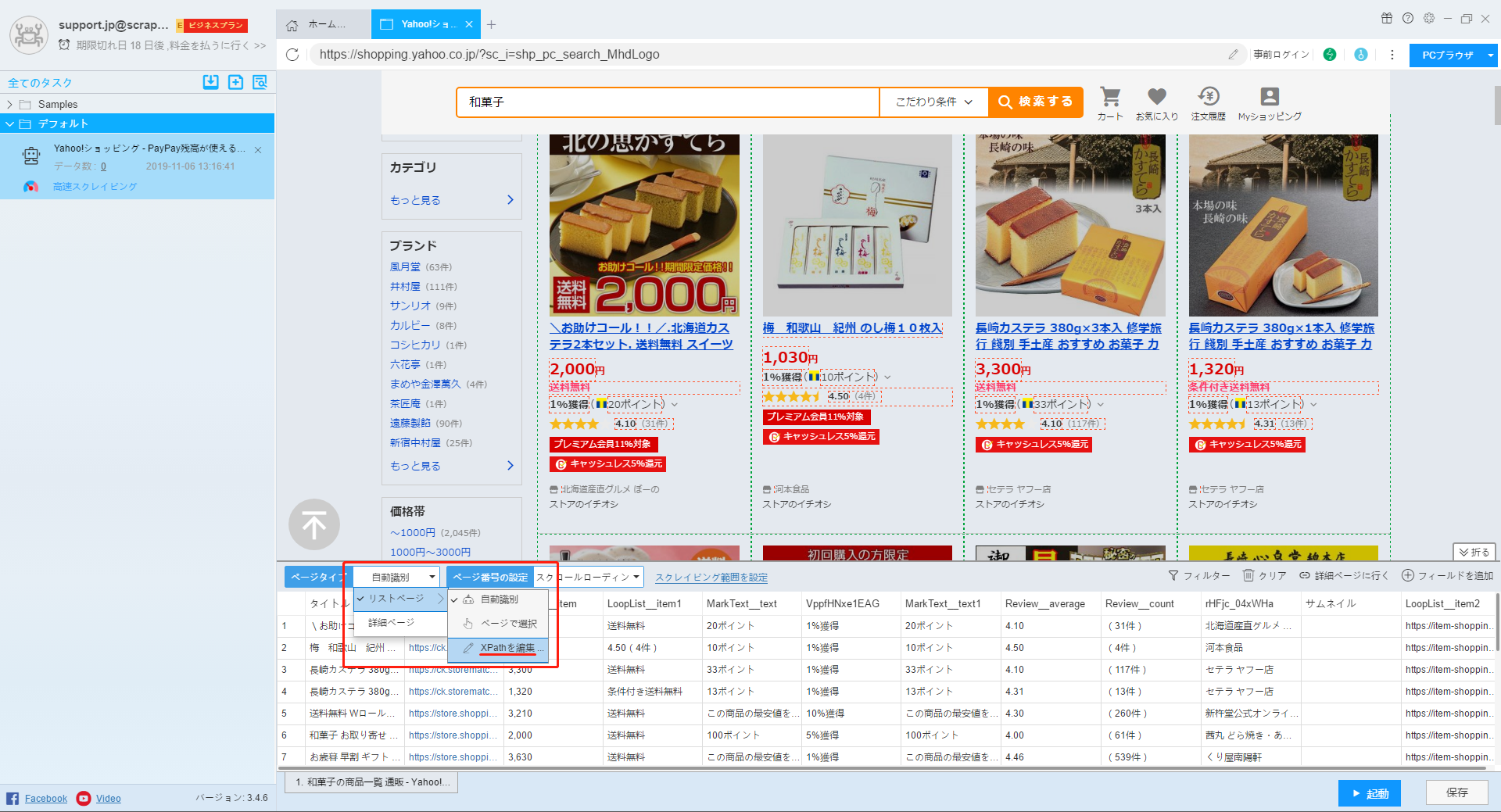This screenshot has height=812, width=1501.
Task: Click the 保存 save button
Action: [x=1456, y=792]
